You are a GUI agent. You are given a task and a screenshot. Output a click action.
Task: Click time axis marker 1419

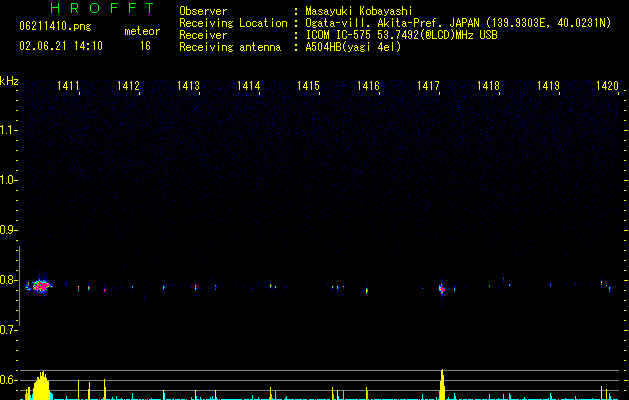(548, 86)
